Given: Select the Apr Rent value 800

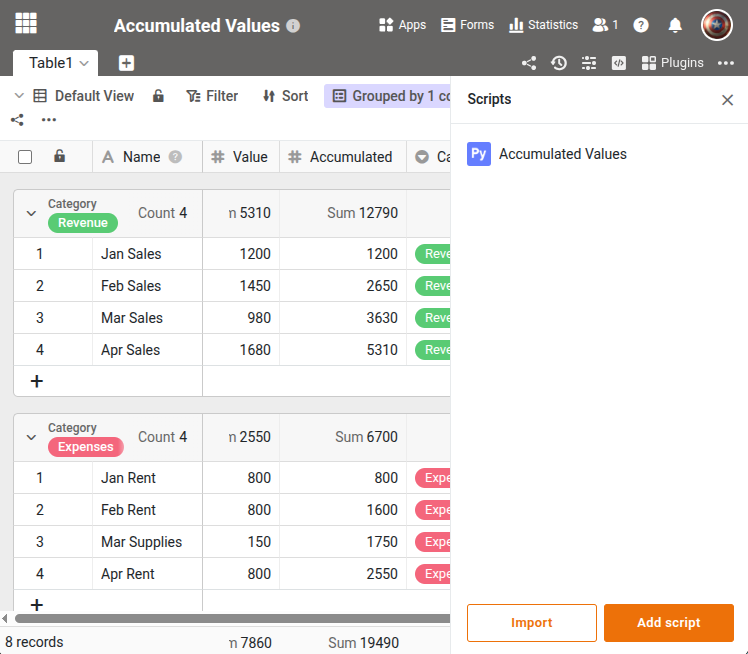Looking at the screenshot, I should pos(241,573).
